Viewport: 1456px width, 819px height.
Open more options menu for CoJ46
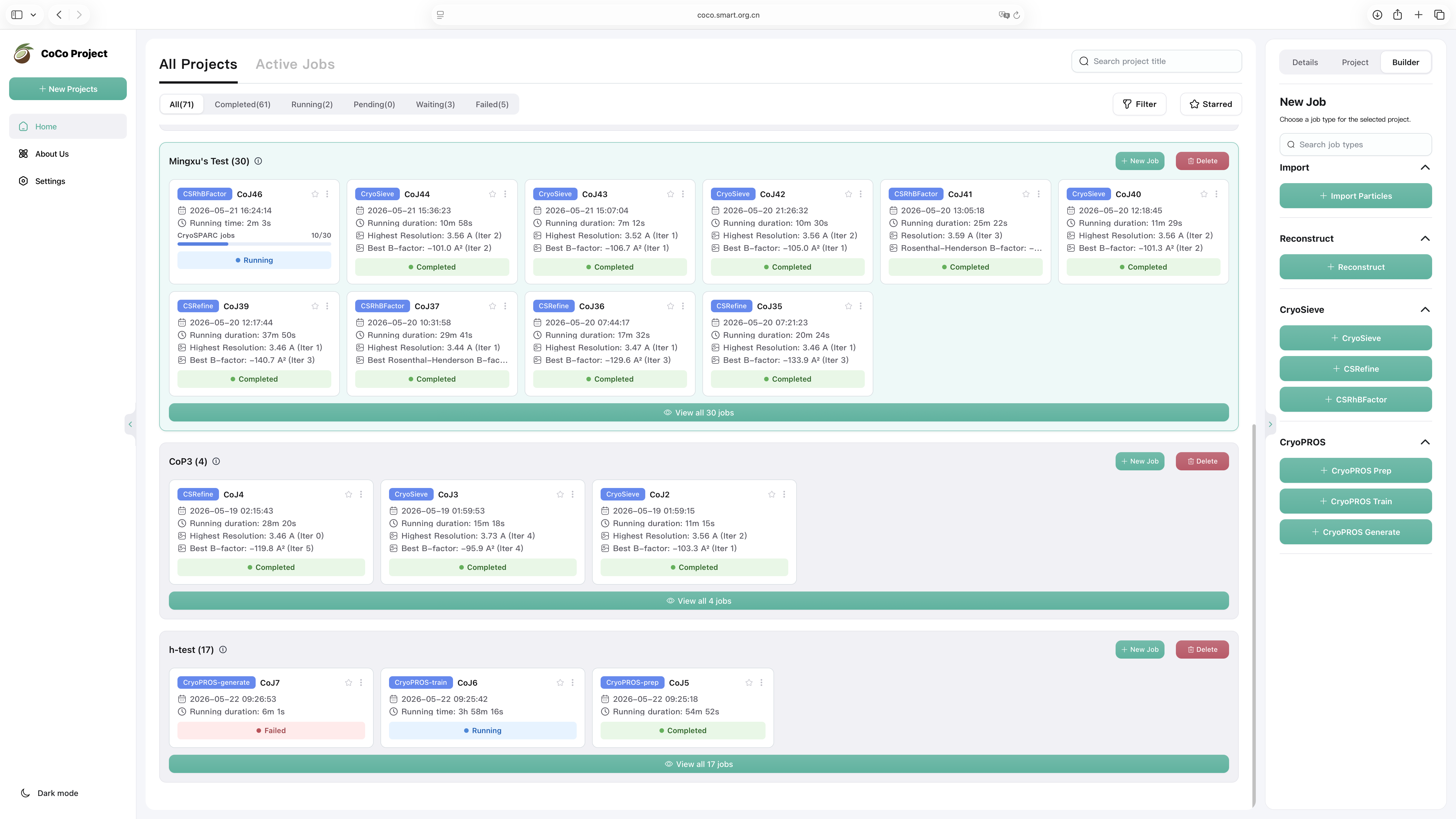pos(327,194)
